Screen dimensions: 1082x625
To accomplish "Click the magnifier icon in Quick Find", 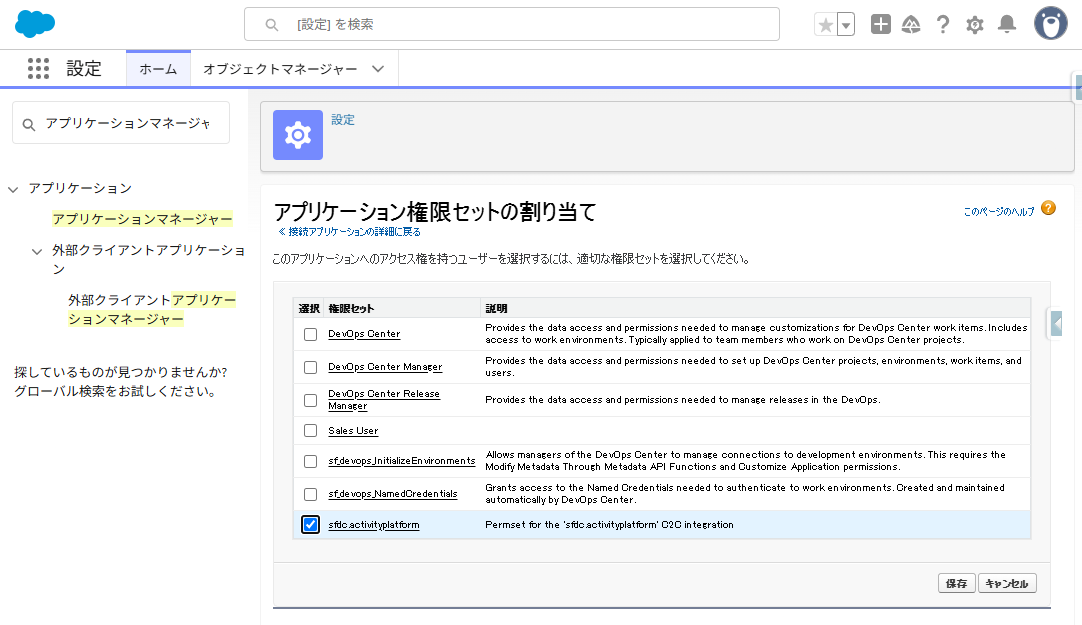I will pyautogui.click(x=29, y=125).
